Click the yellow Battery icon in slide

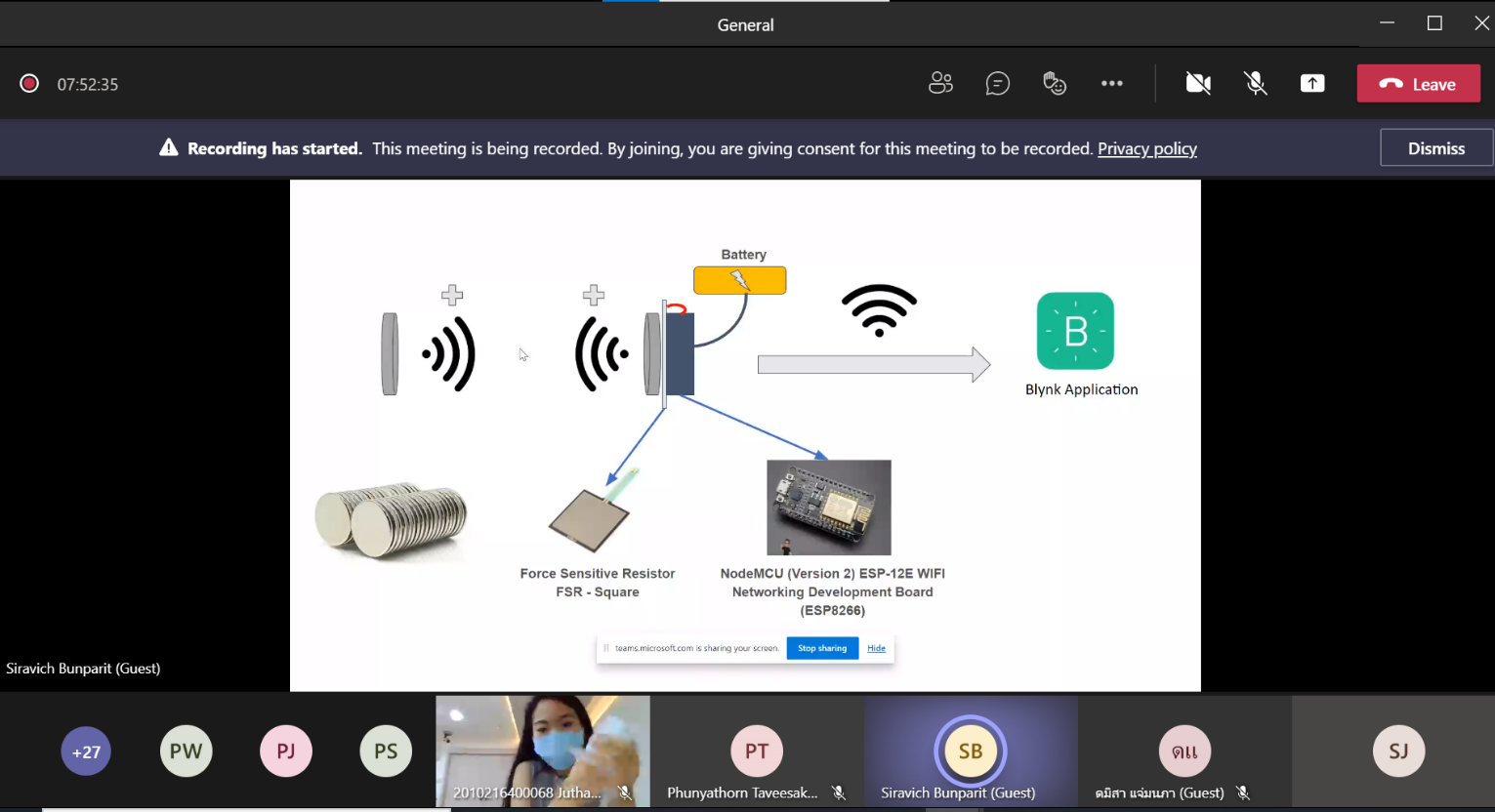tap(740, 280)
